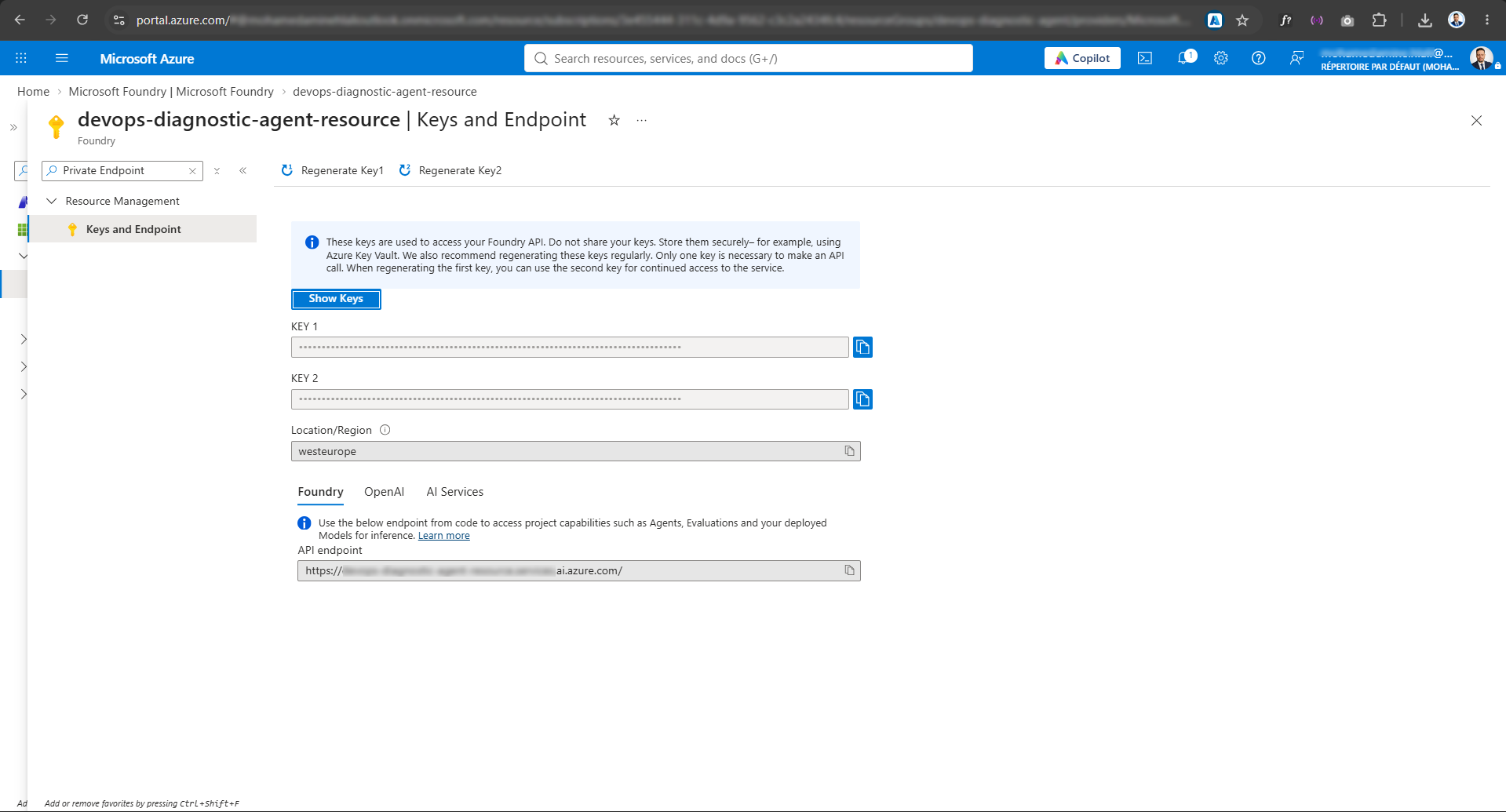Click Microsoft Azure portal logo text
Viewport: 1506px width, 812px height.
(147, 59)
